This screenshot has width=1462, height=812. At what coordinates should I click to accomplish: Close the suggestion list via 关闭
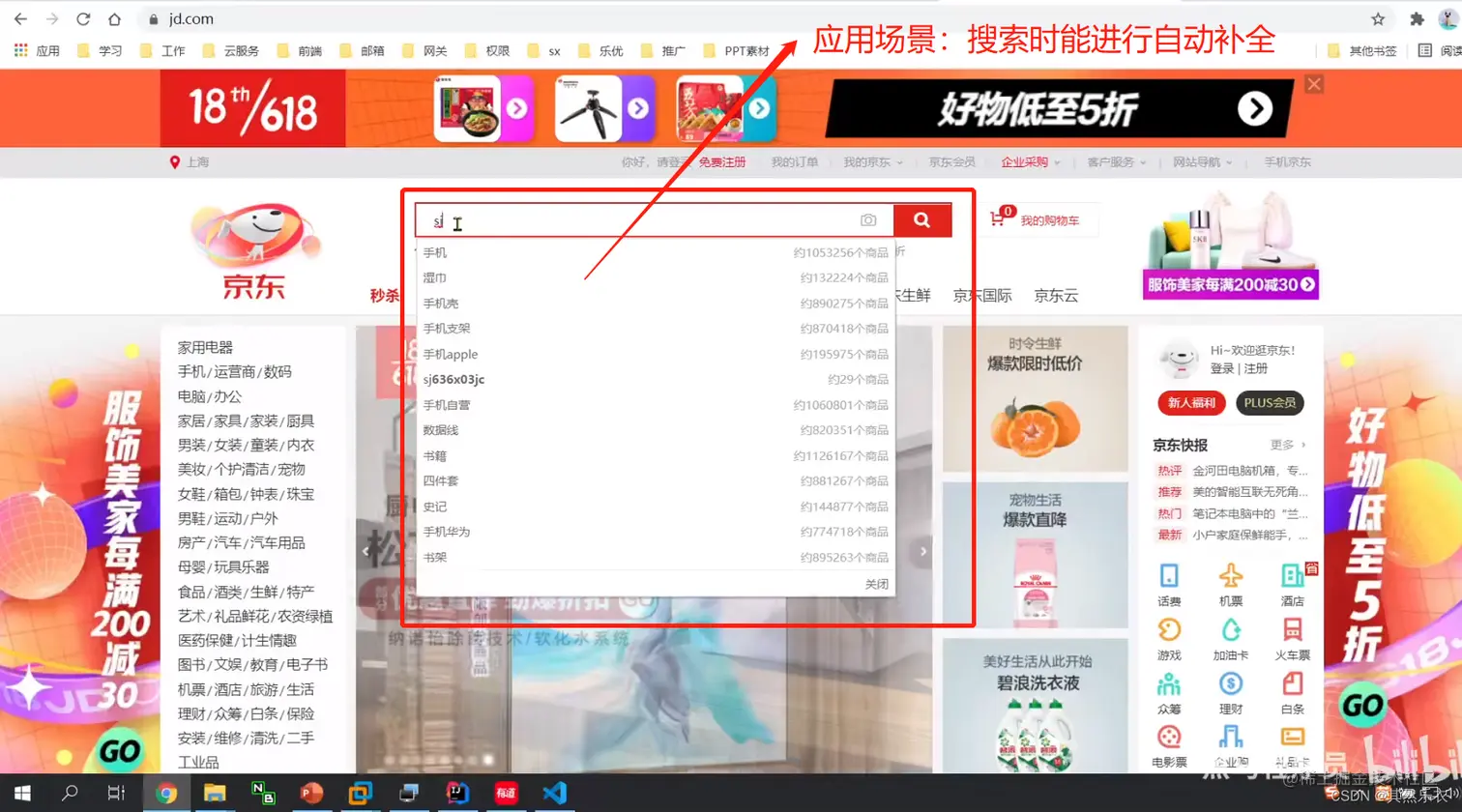point(876,584)
